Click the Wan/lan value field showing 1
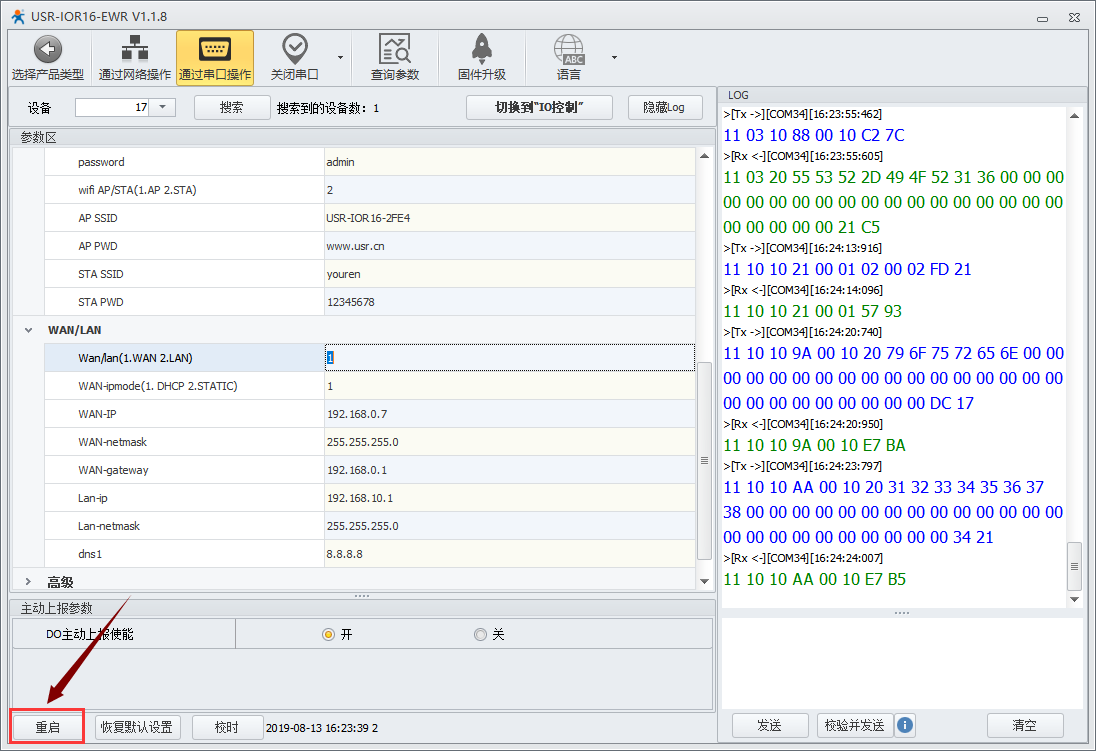The image size is (1096, 751). click(x=510, y=357)
